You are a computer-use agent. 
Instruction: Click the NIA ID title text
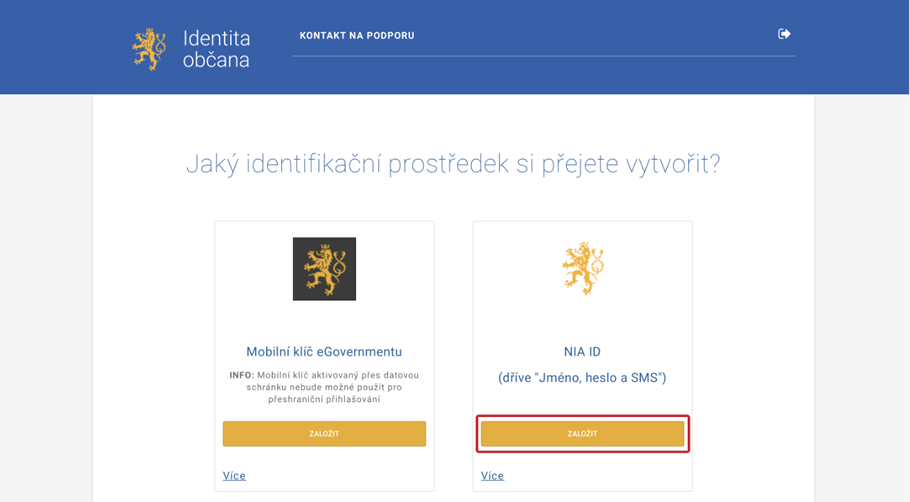[x=582, y=352]
